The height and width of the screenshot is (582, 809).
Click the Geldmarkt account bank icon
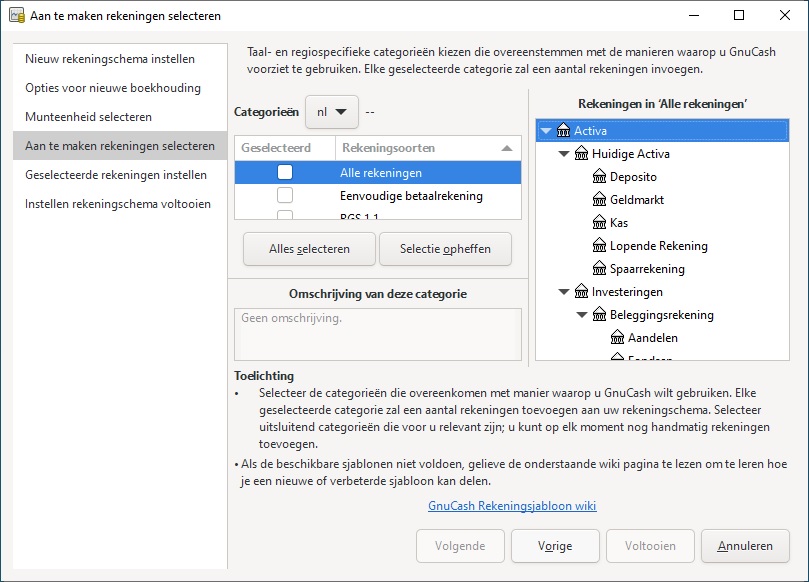click(x=599, y=200)
